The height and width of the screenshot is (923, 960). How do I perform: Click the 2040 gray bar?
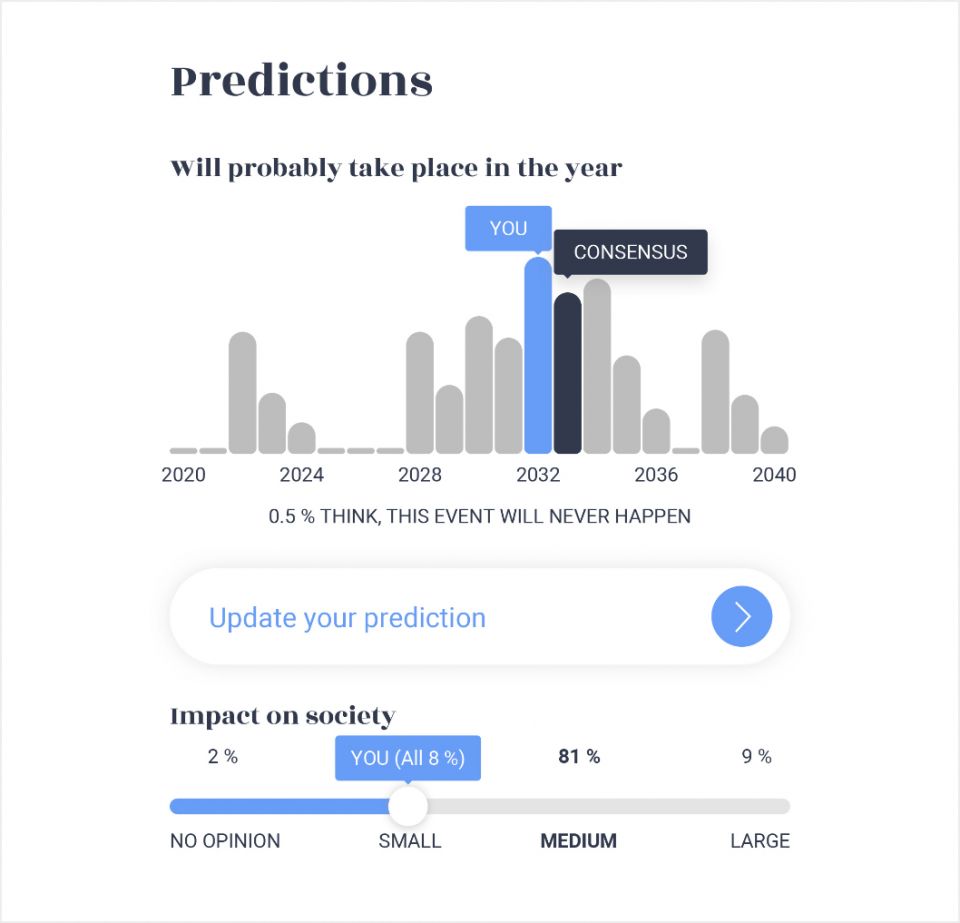point(774,440)
